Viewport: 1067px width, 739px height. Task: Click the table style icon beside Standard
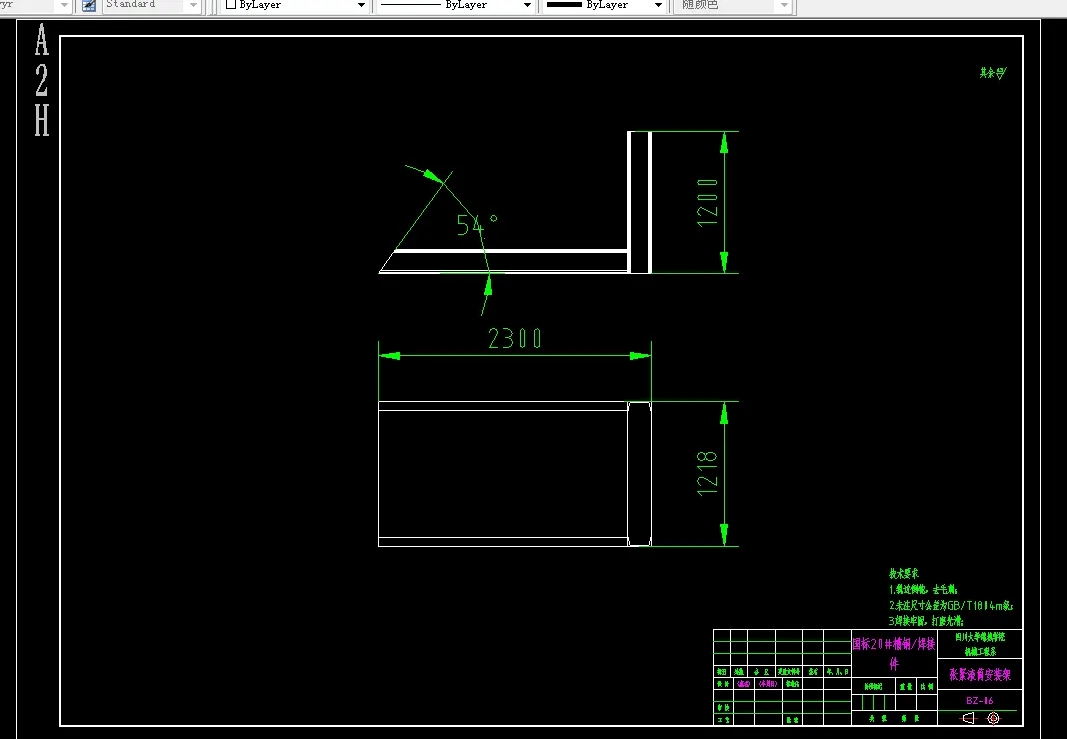[88, 5]
